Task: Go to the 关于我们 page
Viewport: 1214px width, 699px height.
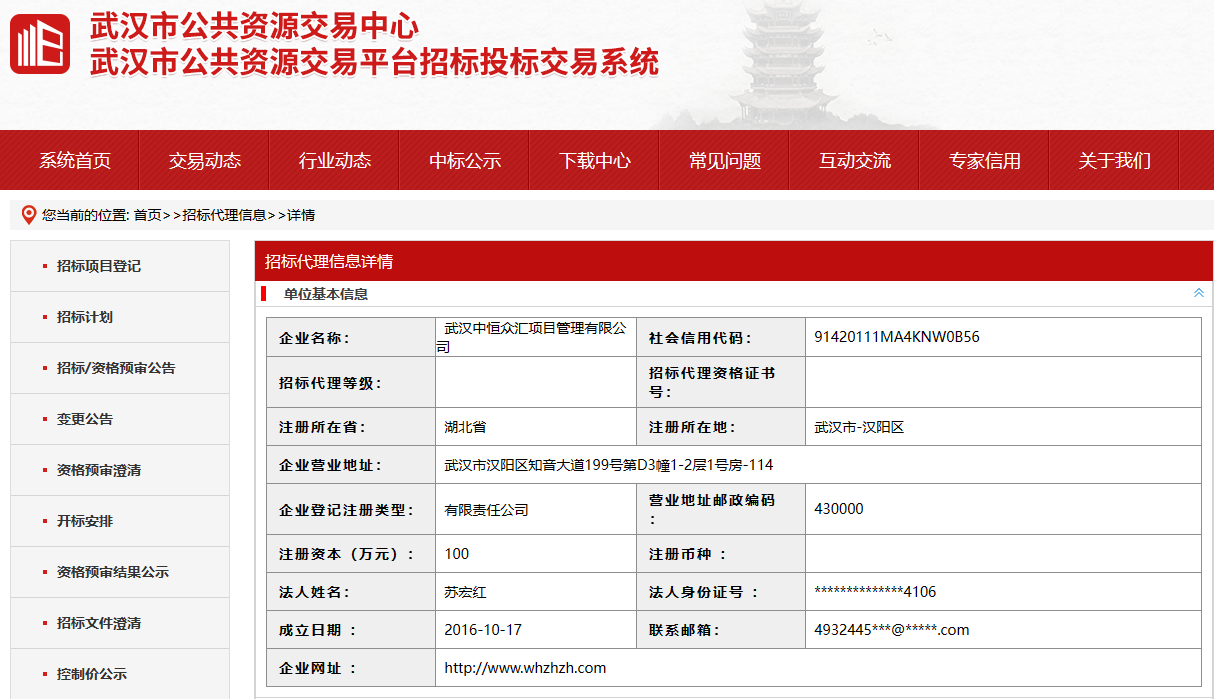Action: point(1114,160)
